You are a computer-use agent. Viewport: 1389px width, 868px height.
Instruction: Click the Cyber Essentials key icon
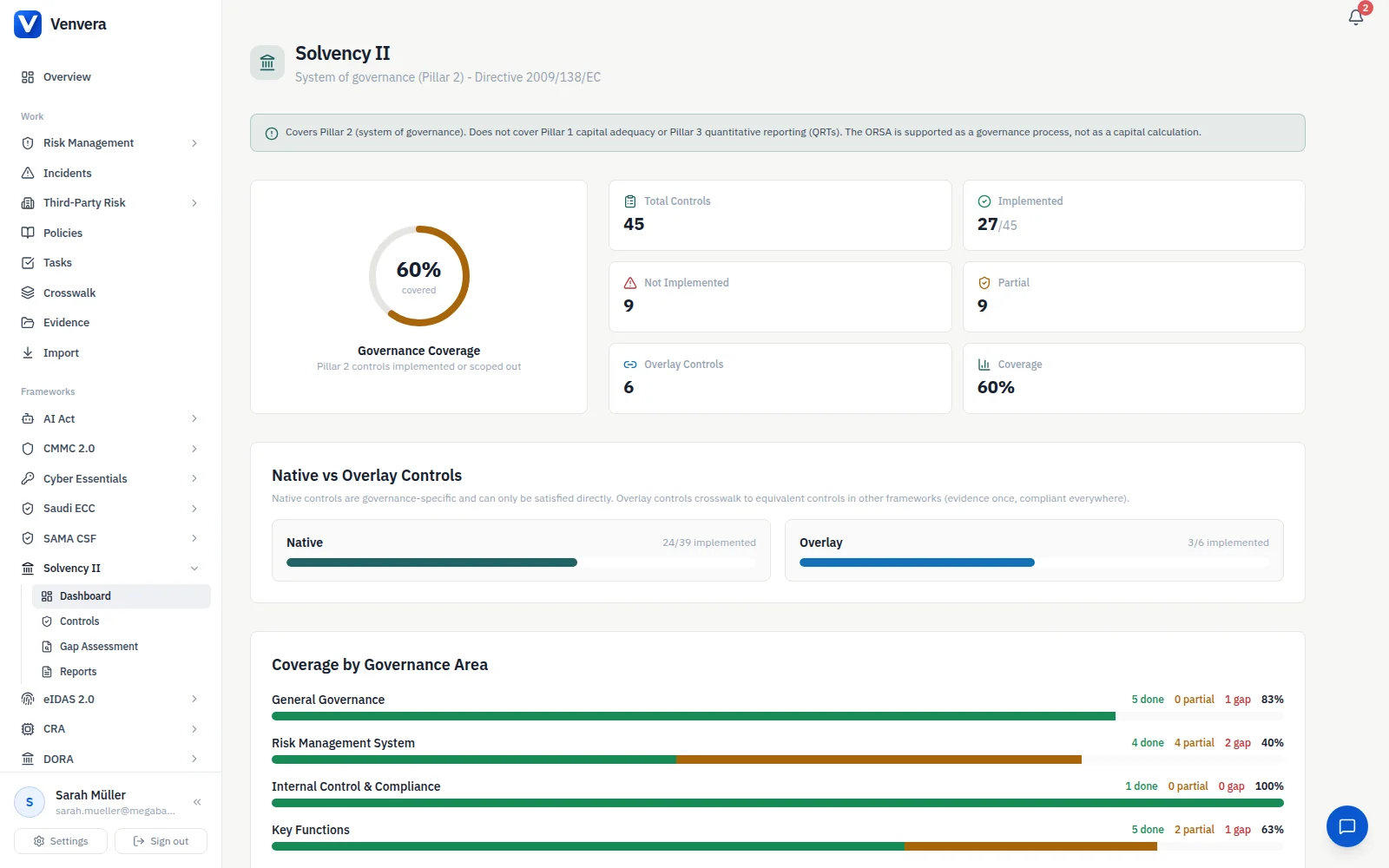tap(28, 478)
